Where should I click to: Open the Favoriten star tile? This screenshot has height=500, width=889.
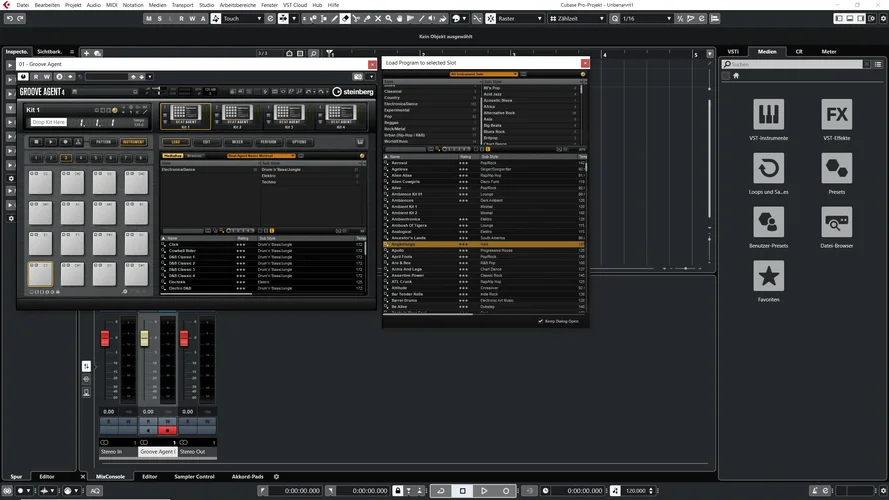tap(768, 276)
